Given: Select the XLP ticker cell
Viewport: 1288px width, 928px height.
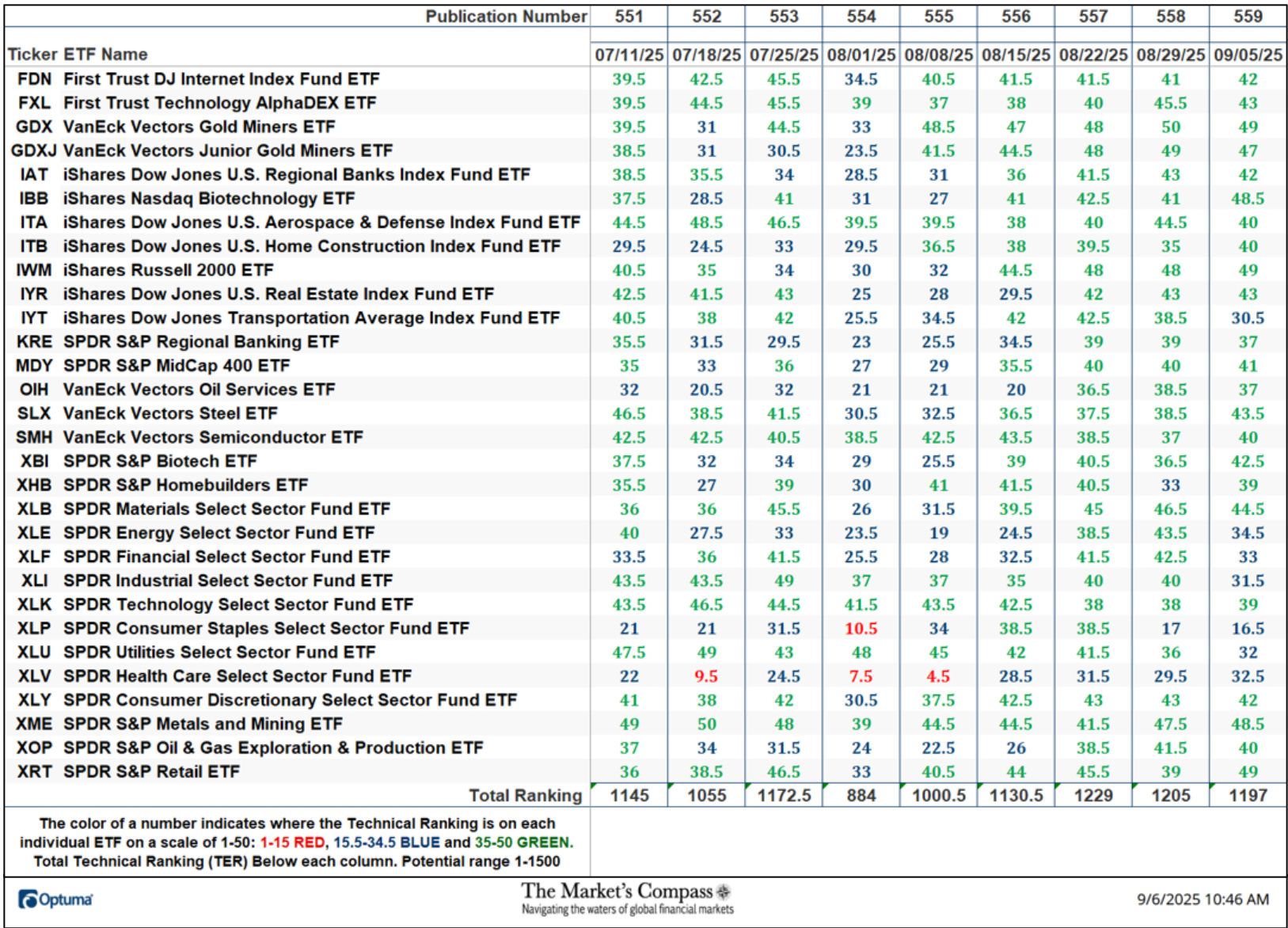Looking at the screenshot, I should 34,629.
